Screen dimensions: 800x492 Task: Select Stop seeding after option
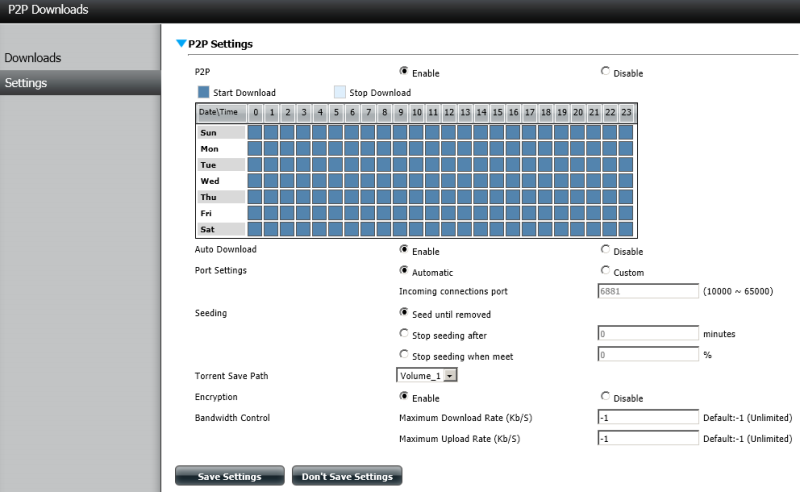click(404, 333)
